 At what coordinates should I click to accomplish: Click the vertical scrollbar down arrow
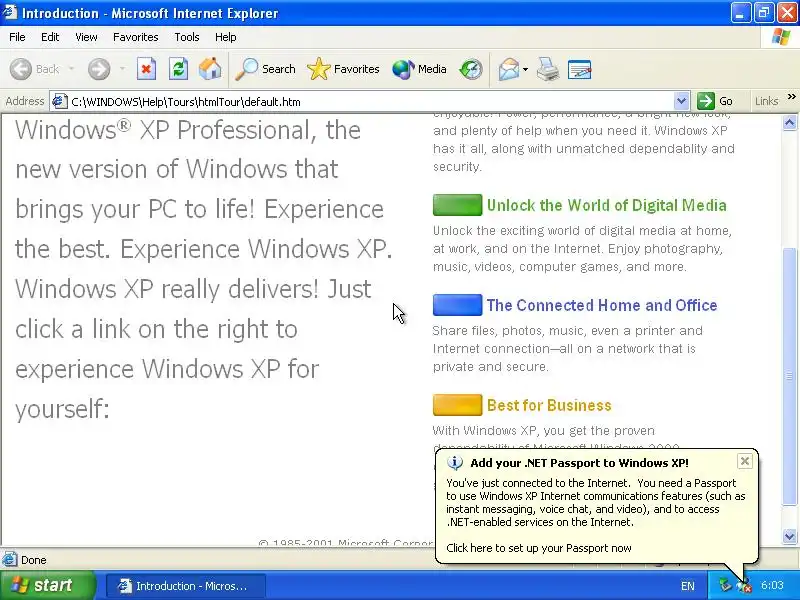[x=790, y=536]
